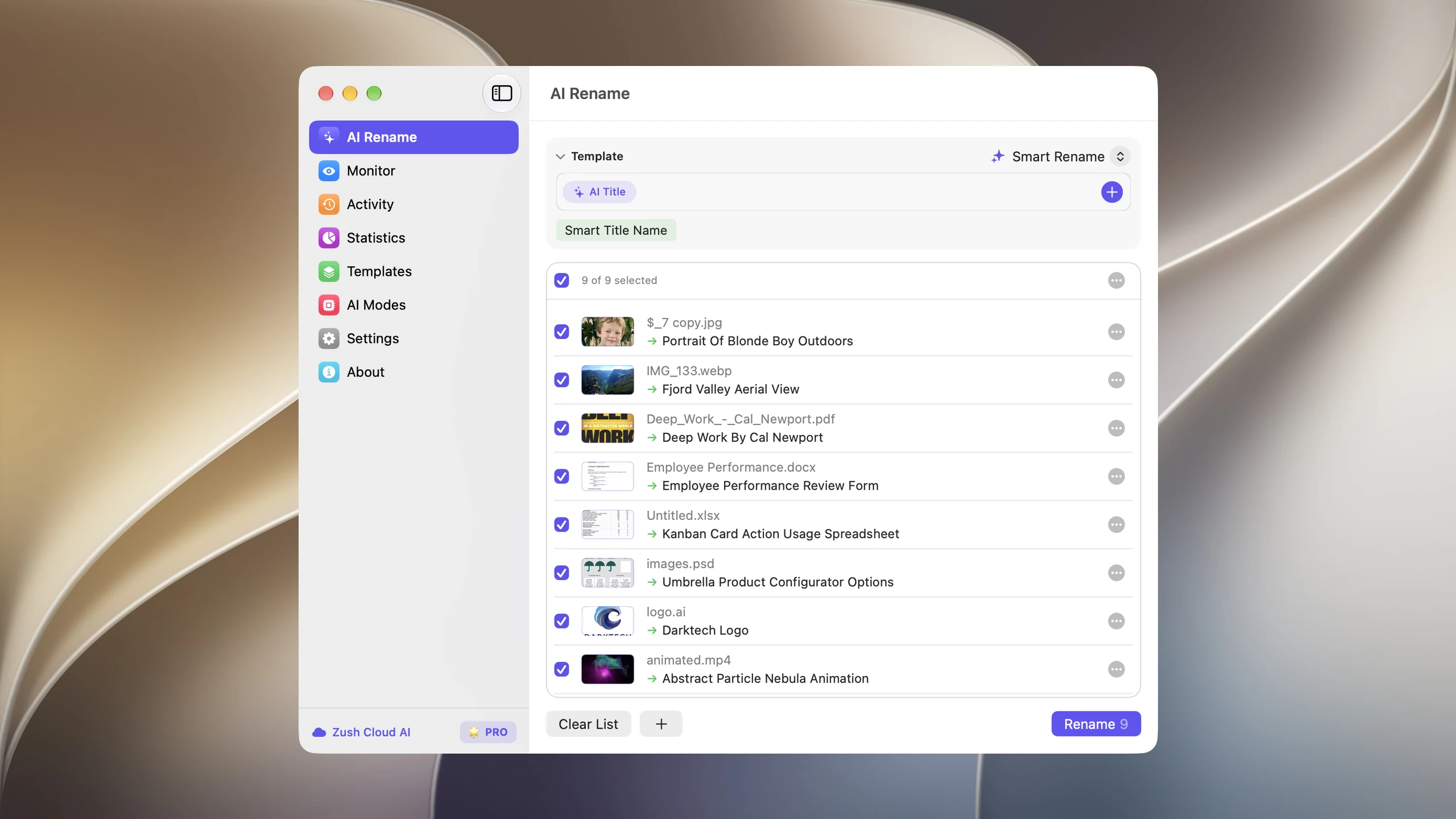Uncheck the $_7 copy.jpg file checkbox
Image resolution: width=1456 pixels, height=819 pixels.
click(x=561, y=332)
